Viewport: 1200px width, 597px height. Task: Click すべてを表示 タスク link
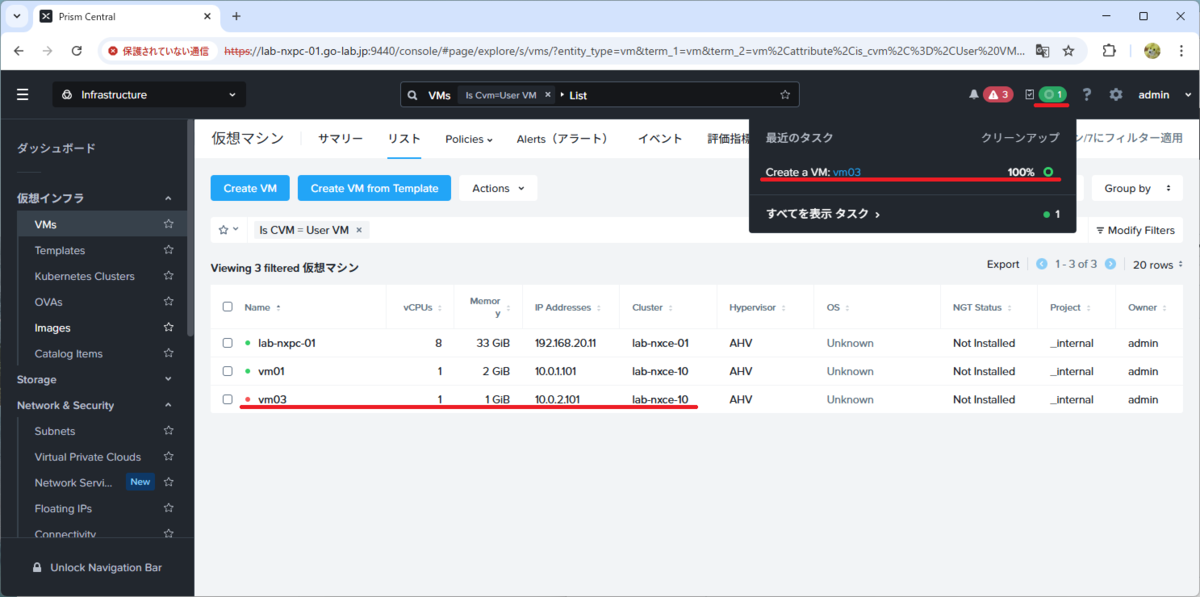823,214
